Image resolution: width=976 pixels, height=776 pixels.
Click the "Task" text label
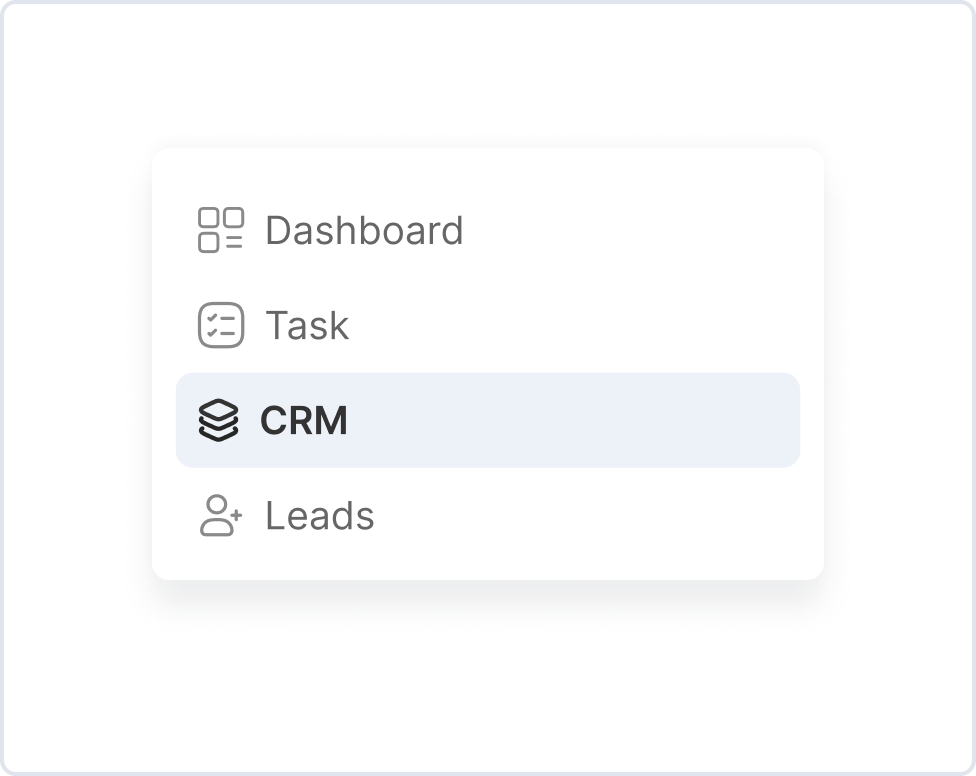307,326
